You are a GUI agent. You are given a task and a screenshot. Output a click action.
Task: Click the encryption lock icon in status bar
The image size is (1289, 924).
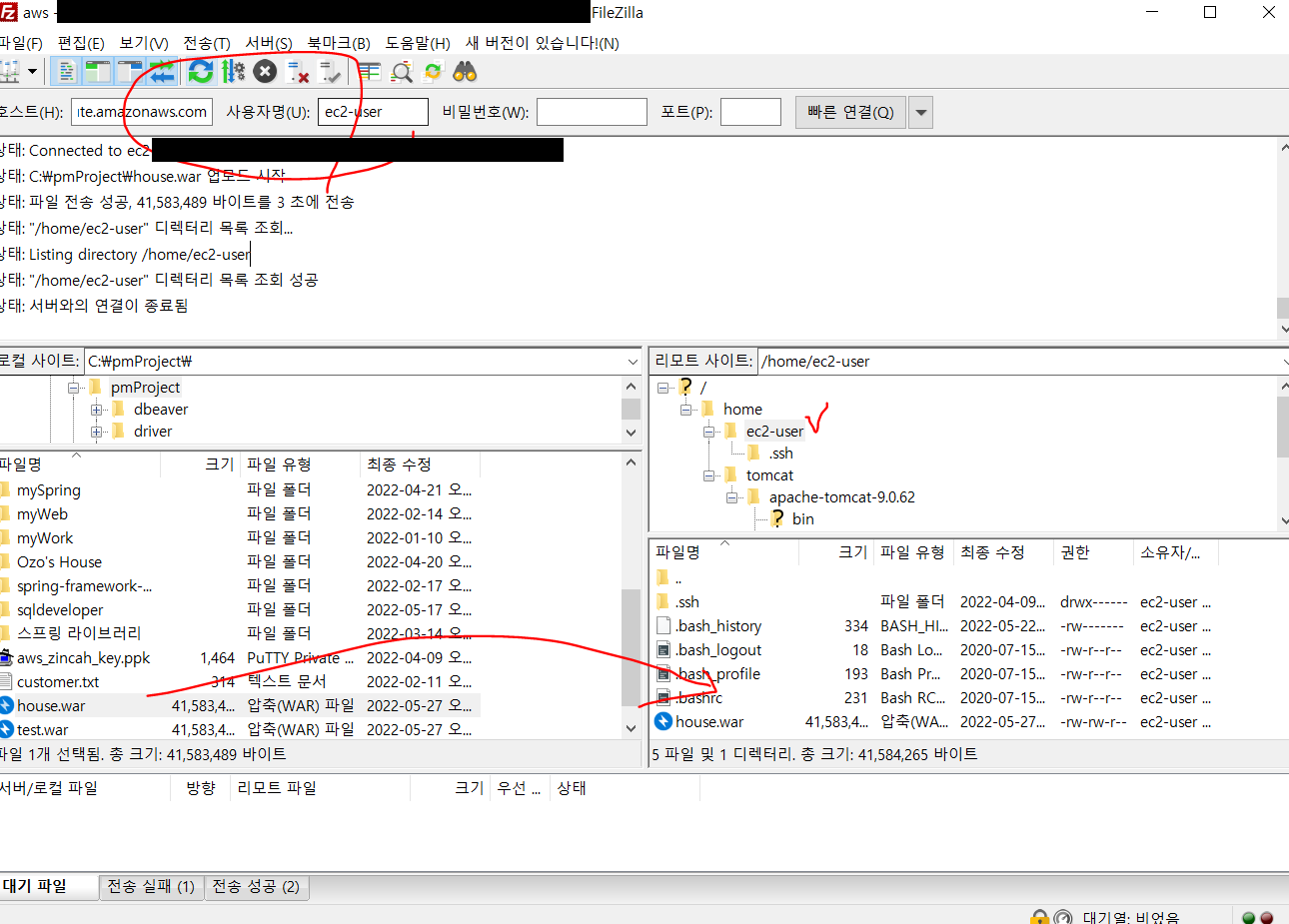[x=1040, y=917]
